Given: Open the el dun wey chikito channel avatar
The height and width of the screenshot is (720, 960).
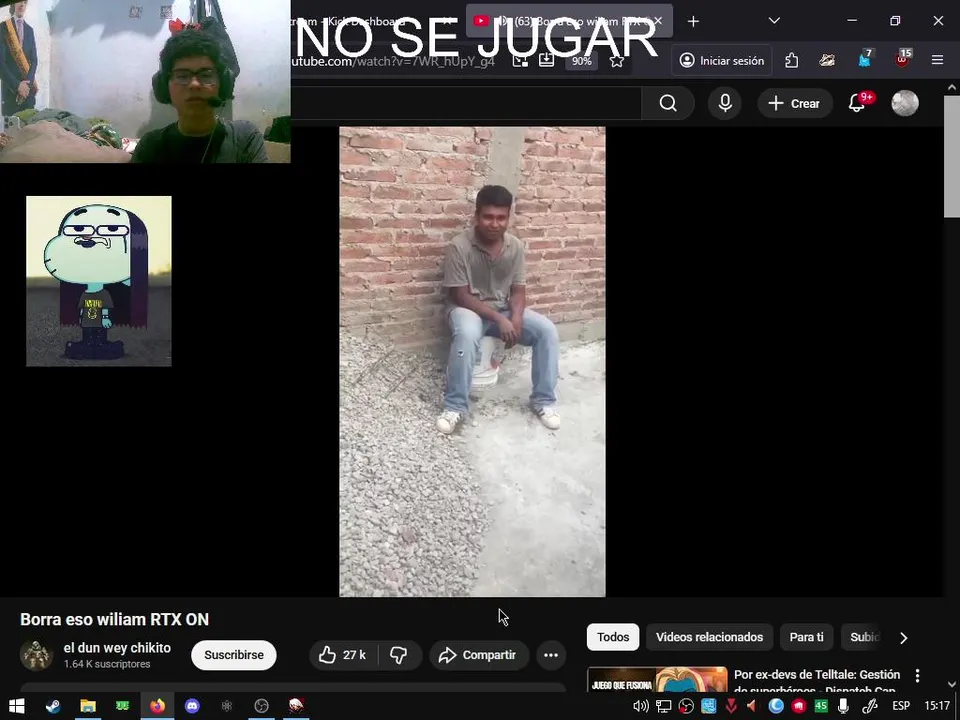Looking at the screenshot, I should 36,655.
